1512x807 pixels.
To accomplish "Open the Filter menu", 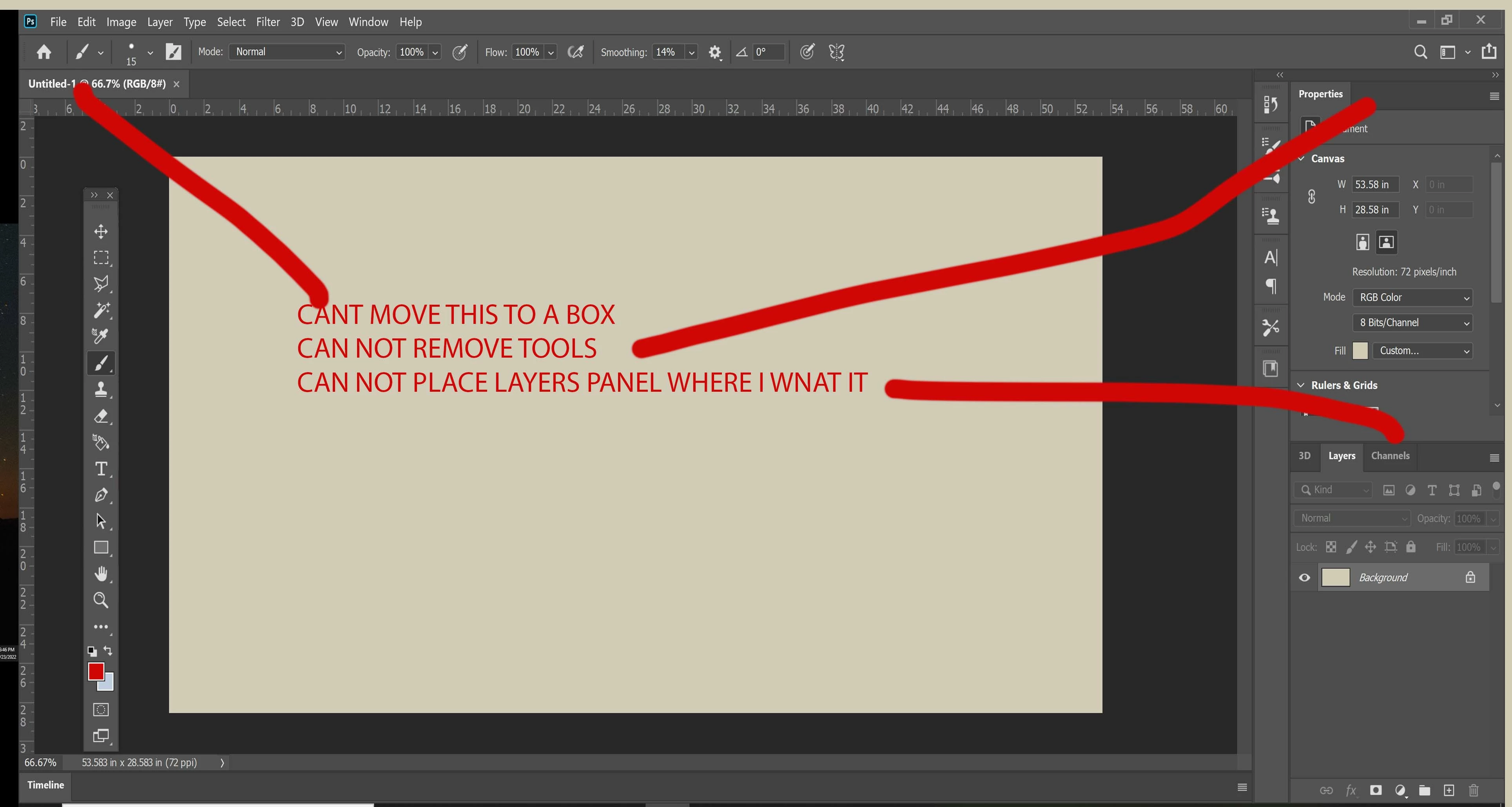I will 268,22.
